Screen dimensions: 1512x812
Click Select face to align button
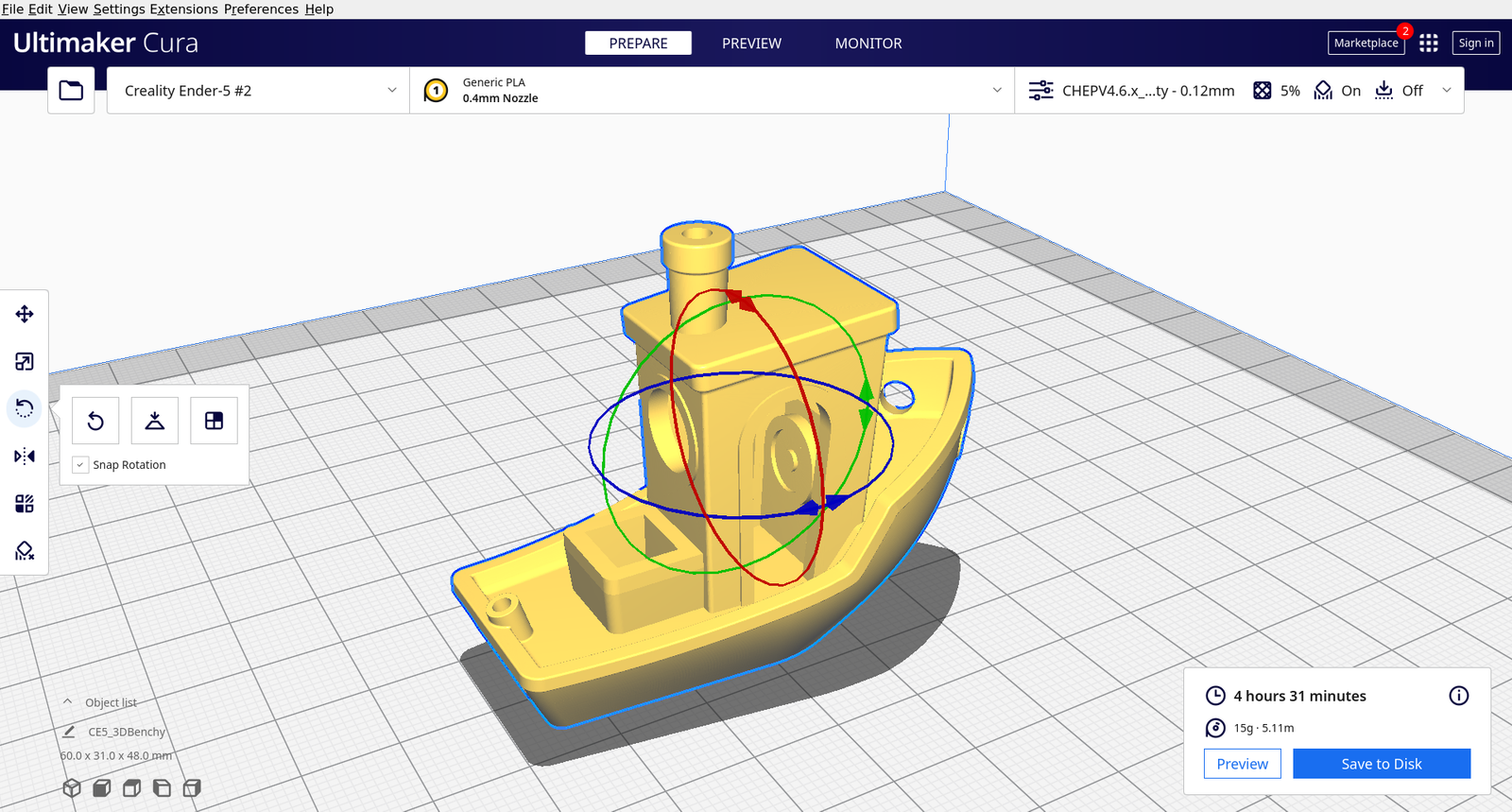click(x=215, y=421)
